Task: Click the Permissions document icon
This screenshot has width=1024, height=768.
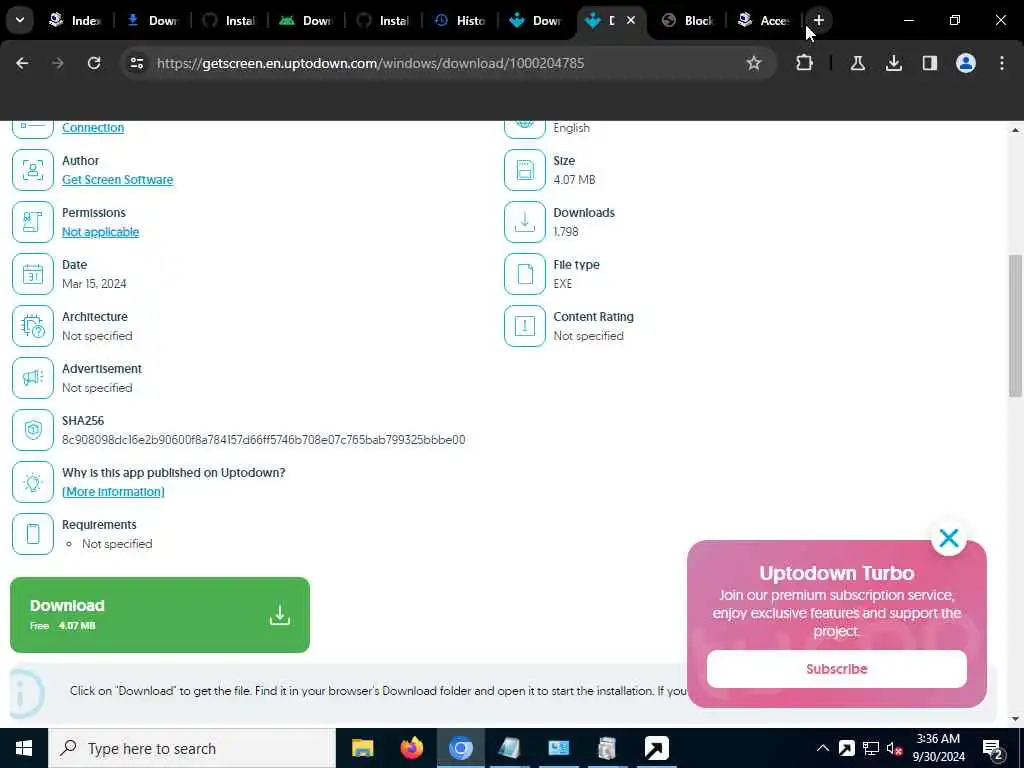Action: pyautogui.click(x=33, y=222)
